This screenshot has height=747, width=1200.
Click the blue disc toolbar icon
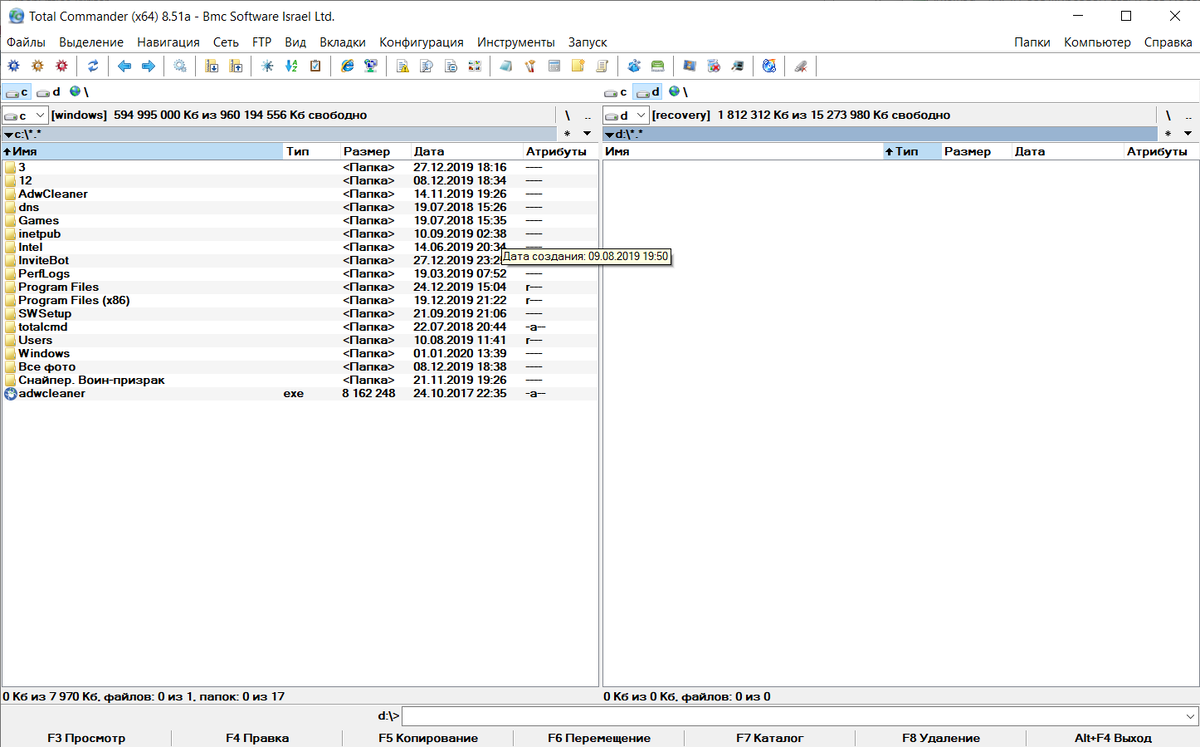[x=768, y=66]
